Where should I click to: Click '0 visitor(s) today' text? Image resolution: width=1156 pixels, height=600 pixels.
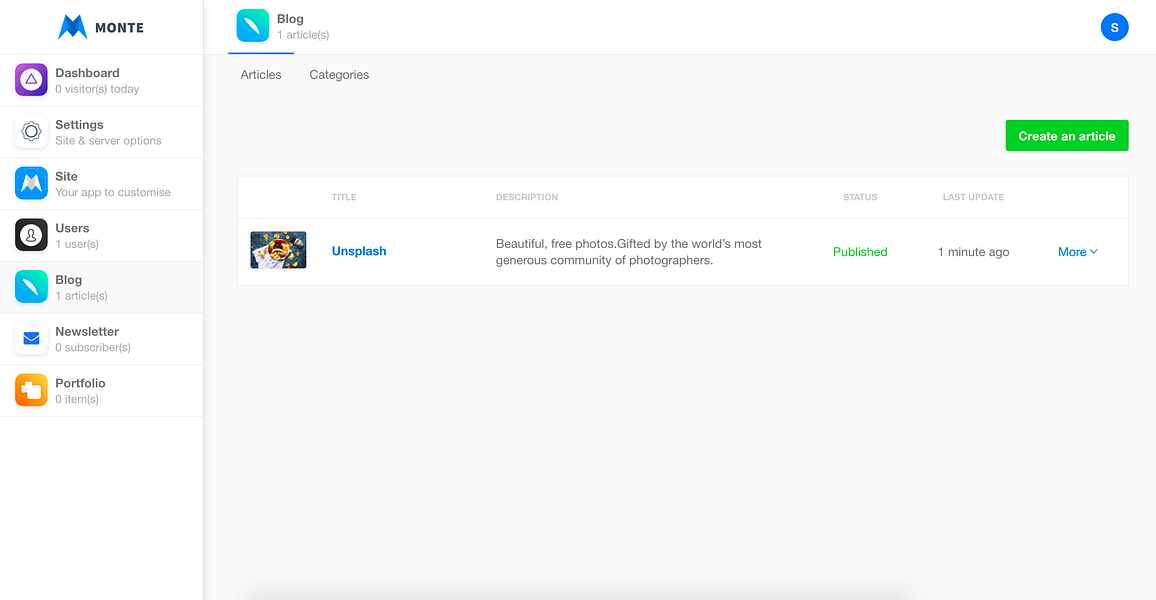click(x=97, y=89)
